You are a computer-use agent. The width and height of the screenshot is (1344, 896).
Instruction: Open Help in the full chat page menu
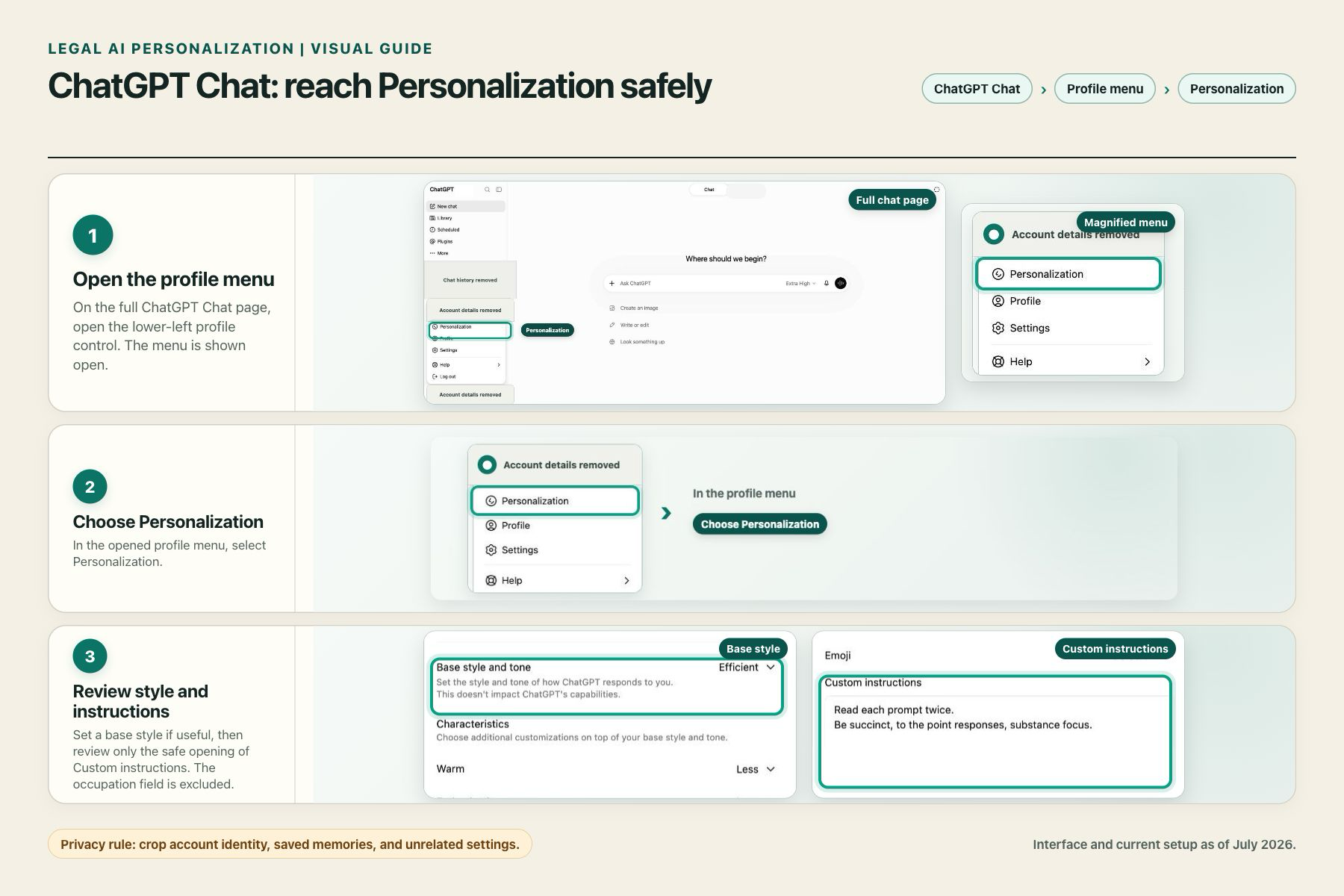pyautogui.click(x=441, y=365)
